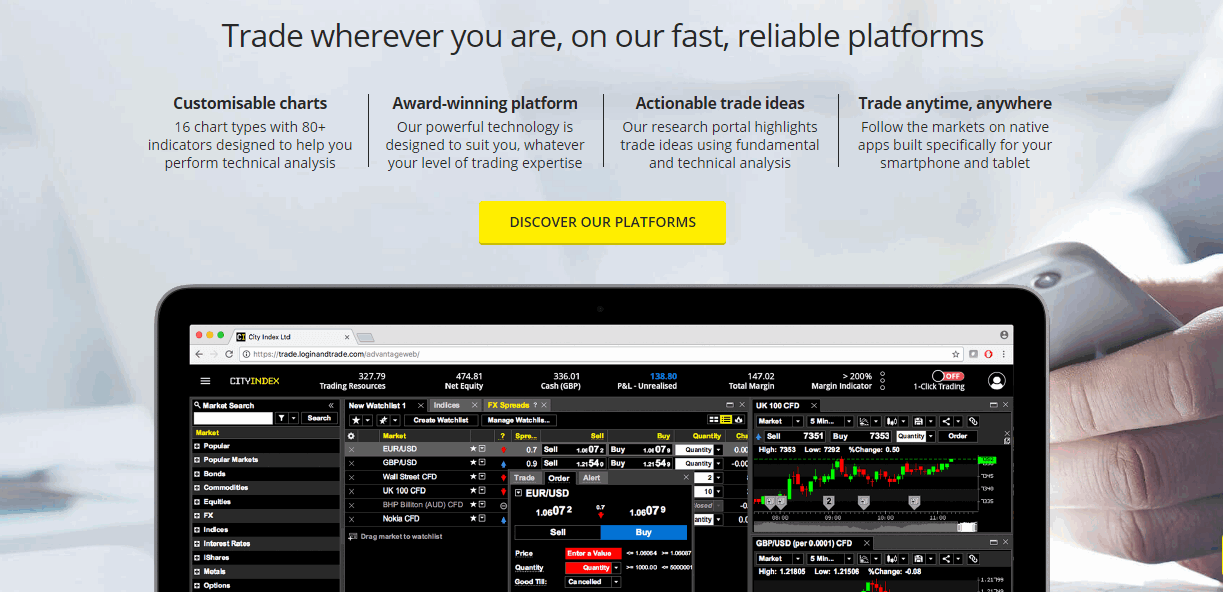This screenshot has height=592, width=1223.
Task: Switch watchlist to list view icon
Action: [x=726, y=420]
